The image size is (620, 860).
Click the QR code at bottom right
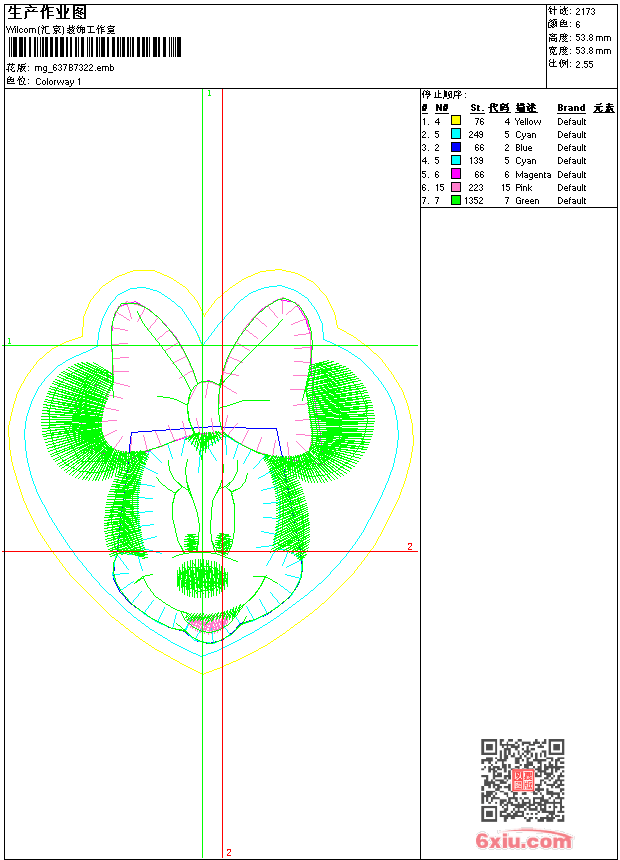(x=522, y=779)
